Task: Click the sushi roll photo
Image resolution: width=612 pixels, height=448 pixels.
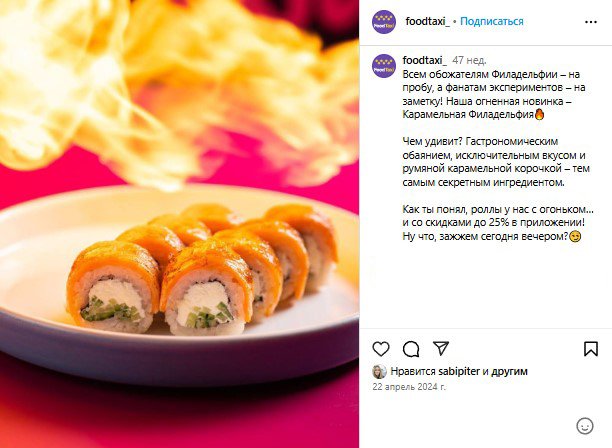Action: (x=180, y=224)
